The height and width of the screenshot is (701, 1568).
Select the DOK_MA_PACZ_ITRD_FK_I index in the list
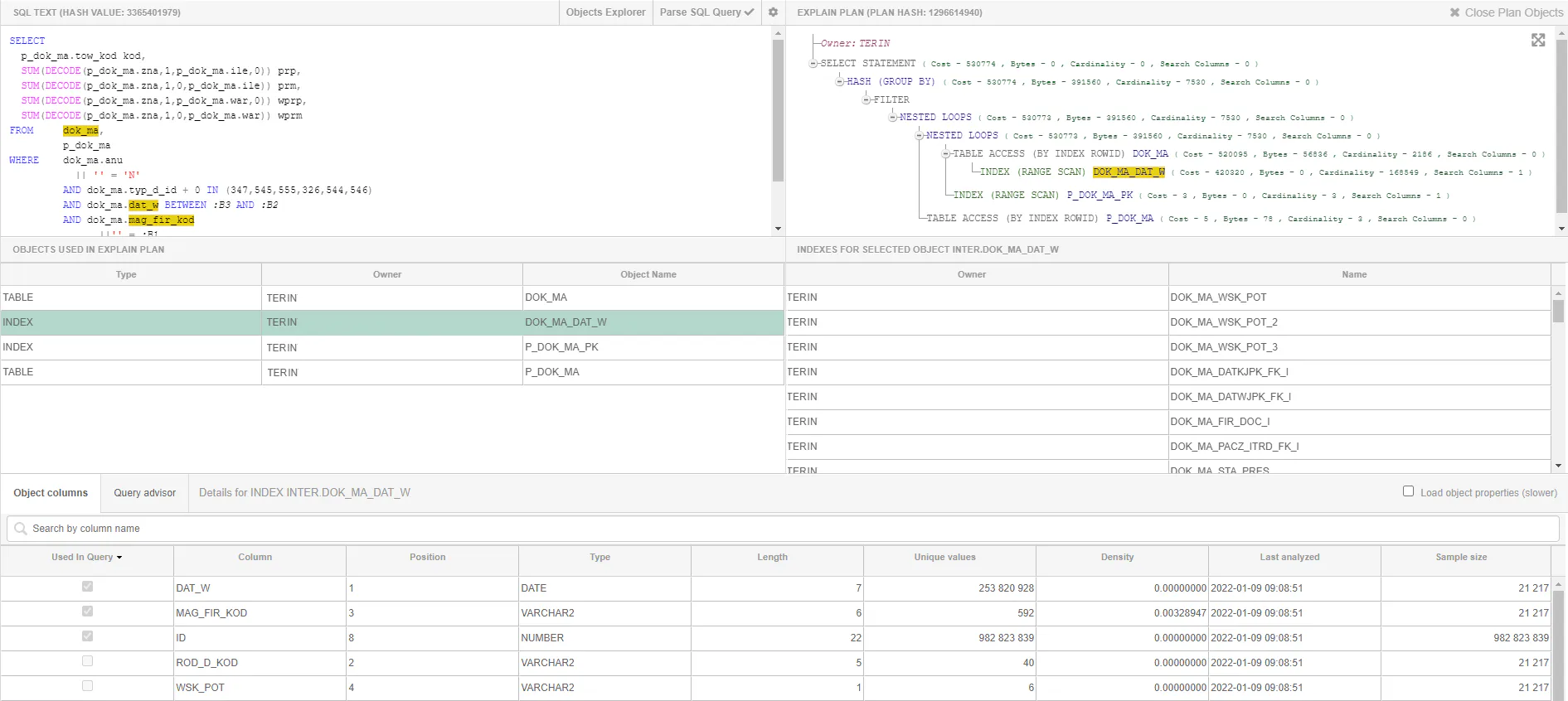(x=1168, y=447)
